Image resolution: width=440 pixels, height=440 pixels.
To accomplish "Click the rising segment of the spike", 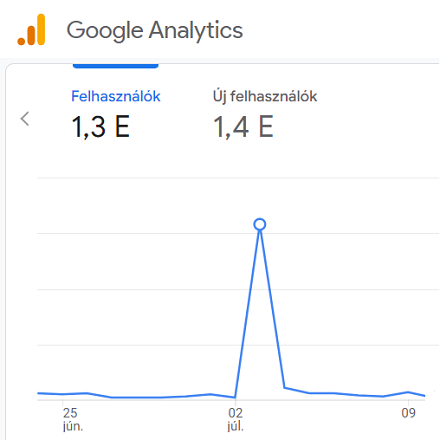I will (x=247, y=313).
